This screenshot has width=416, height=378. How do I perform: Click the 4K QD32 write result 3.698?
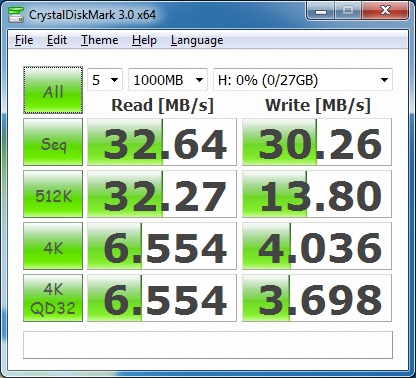(x=317, y=298)
